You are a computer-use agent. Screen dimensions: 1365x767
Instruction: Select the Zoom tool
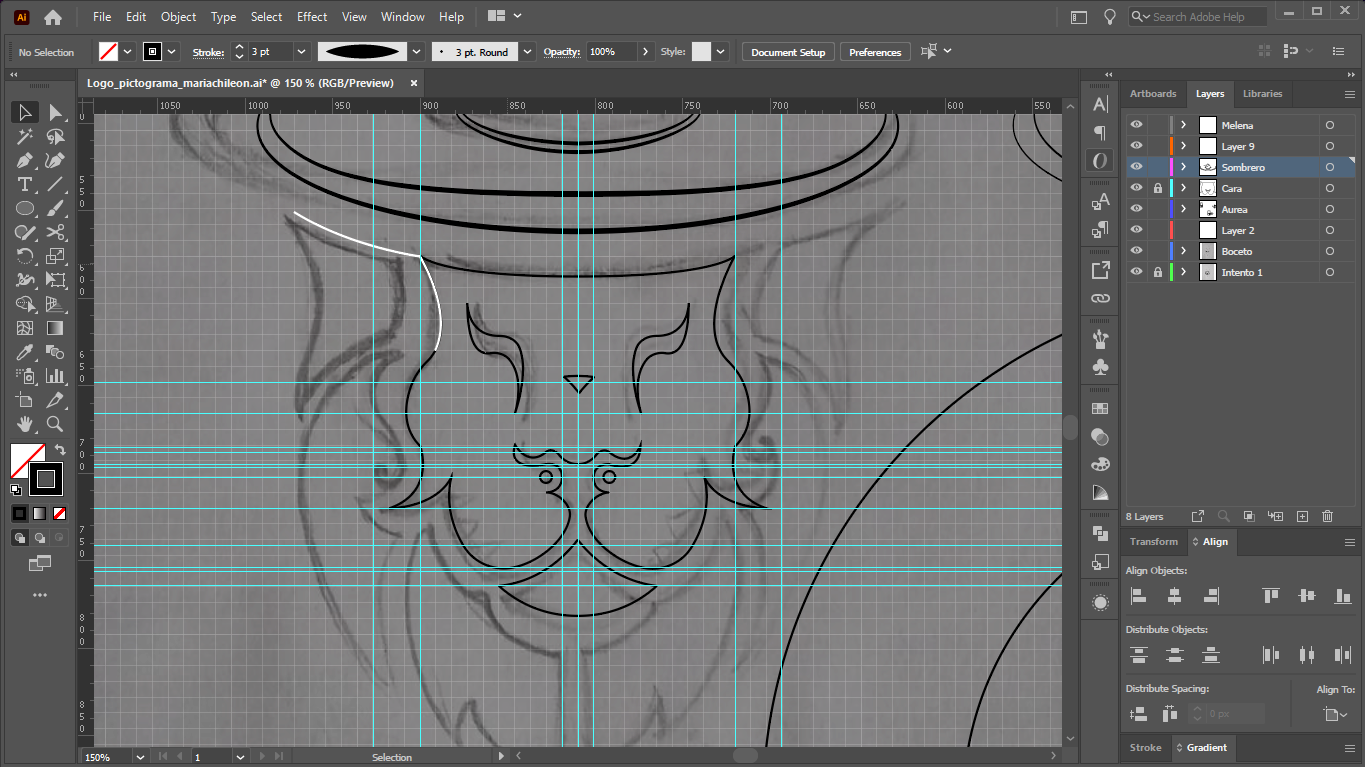point(56,425)
